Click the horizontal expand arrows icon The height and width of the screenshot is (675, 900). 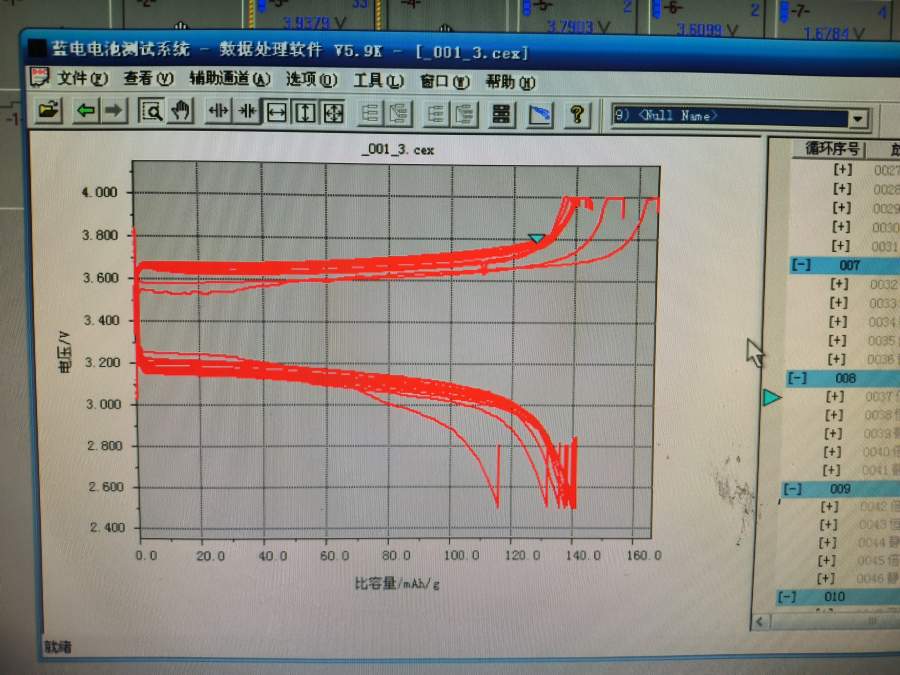[219, 111]
